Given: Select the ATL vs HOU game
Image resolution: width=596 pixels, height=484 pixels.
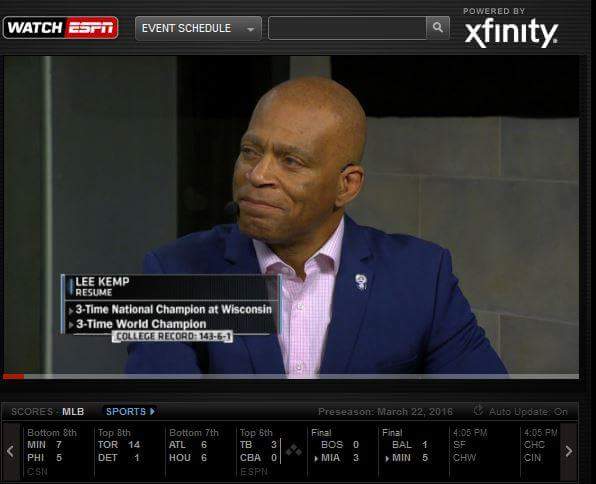Looking at the screenshot, I should [x=200, y=451].
